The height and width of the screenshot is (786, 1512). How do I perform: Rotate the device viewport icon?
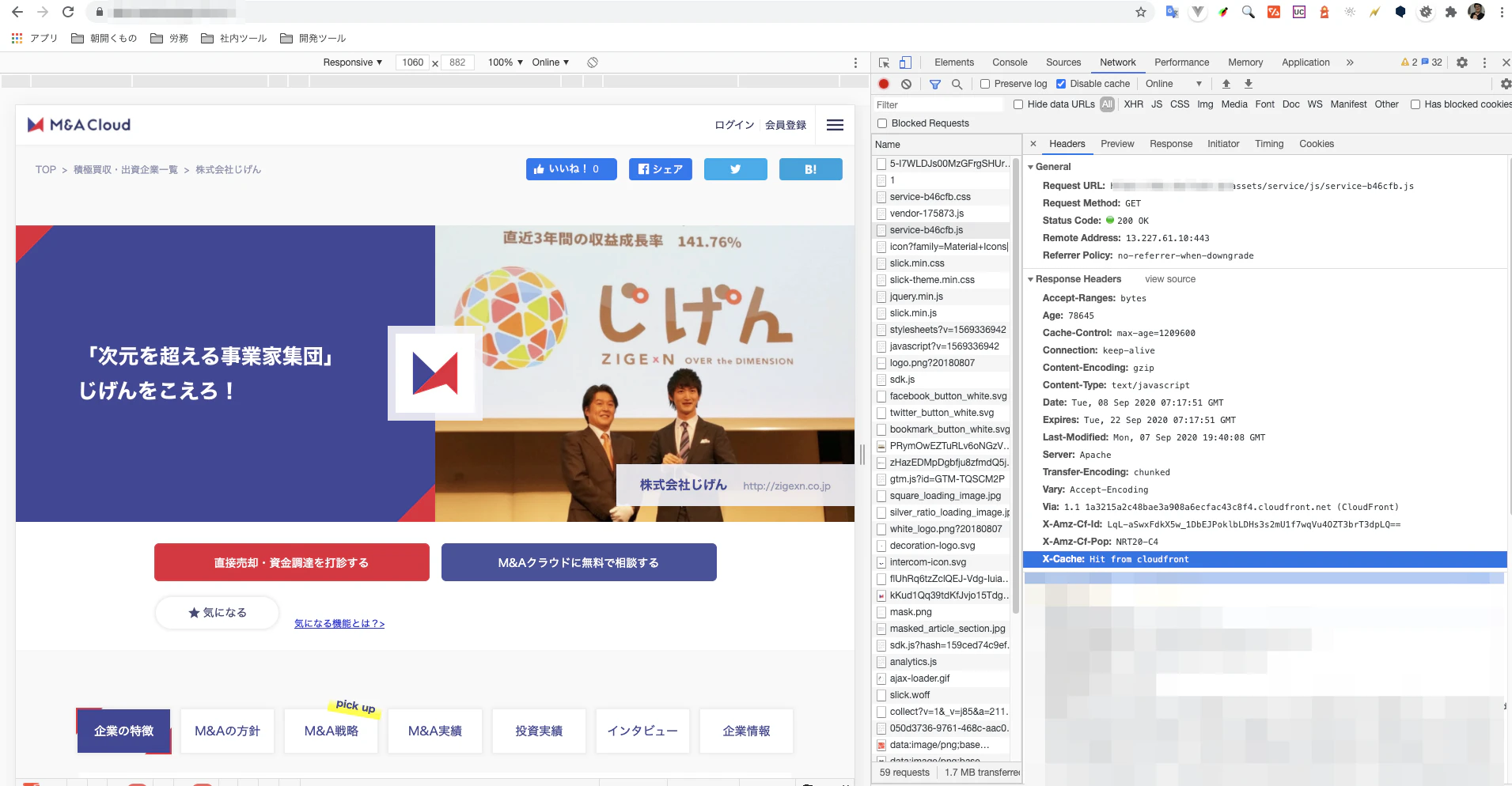tap(593, 62)
